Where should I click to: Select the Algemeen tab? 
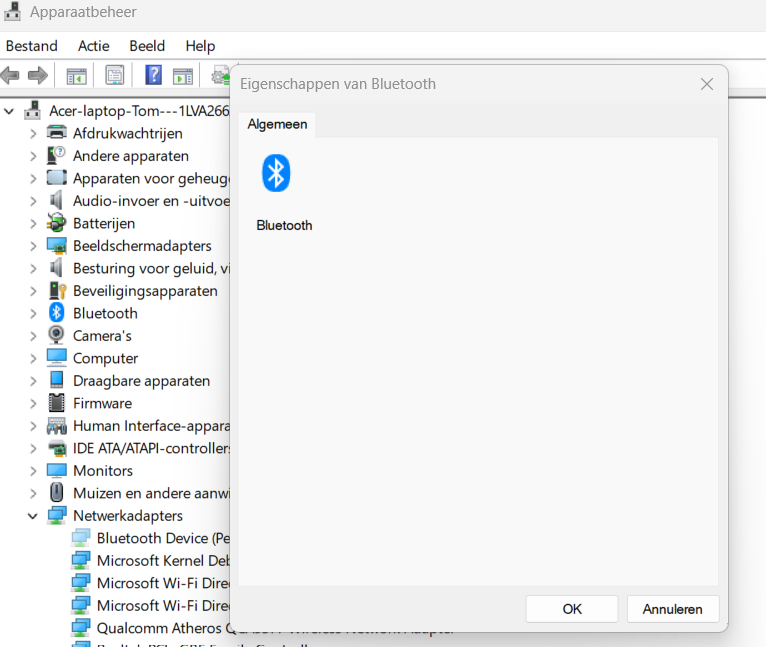click(x=277, y=124)
